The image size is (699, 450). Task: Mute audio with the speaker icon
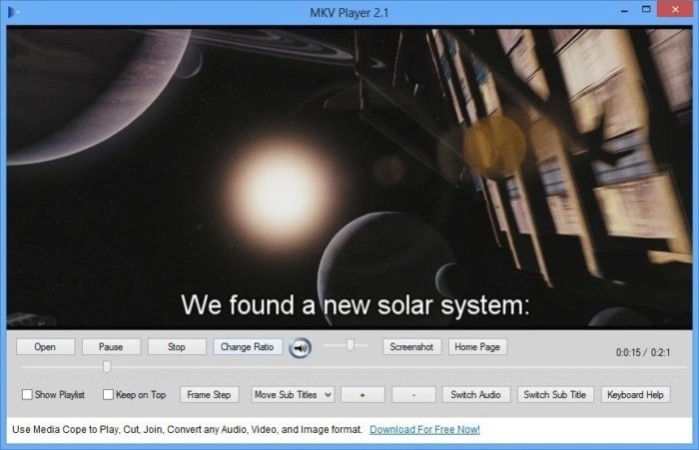pyautogui.click(x=300, y=347)
